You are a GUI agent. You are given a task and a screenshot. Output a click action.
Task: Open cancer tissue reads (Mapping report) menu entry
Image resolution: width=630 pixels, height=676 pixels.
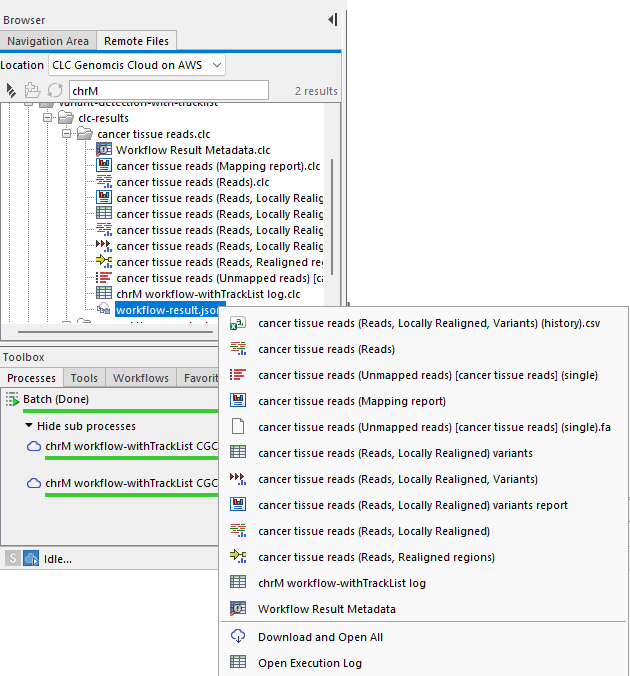click(x=423, y=401)
